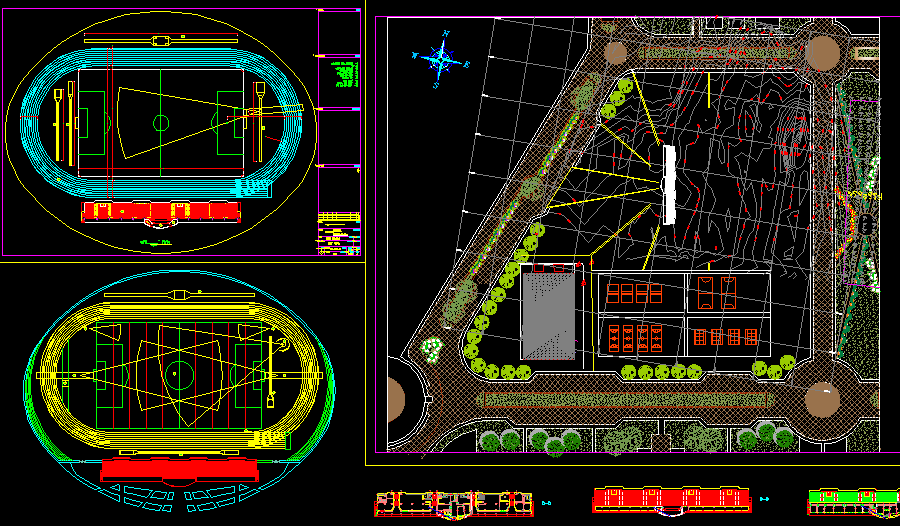
Task: Click center circle of lower football pitch
Action: tap(179, 376)
